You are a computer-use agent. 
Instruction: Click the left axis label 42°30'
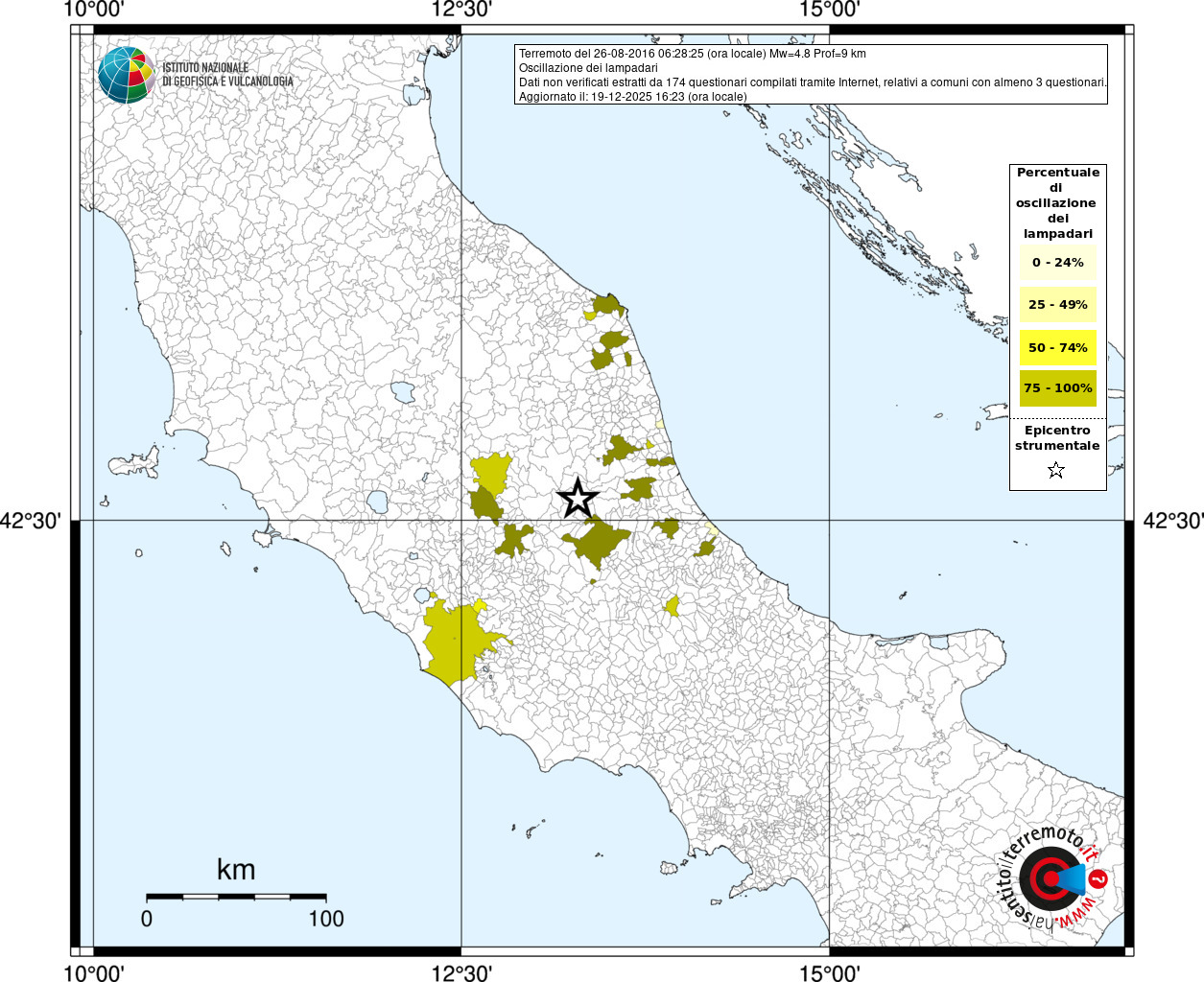[31, 521]
